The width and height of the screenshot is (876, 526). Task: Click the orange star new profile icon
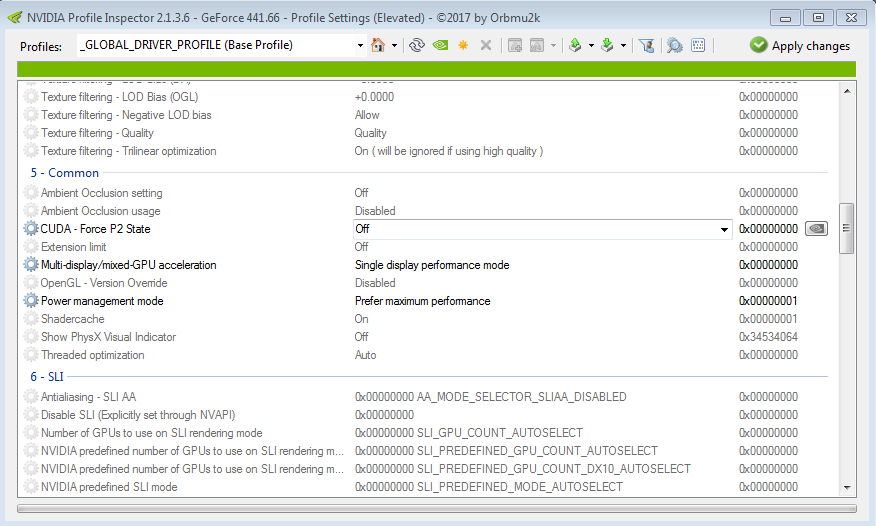[x=463, y=45]
